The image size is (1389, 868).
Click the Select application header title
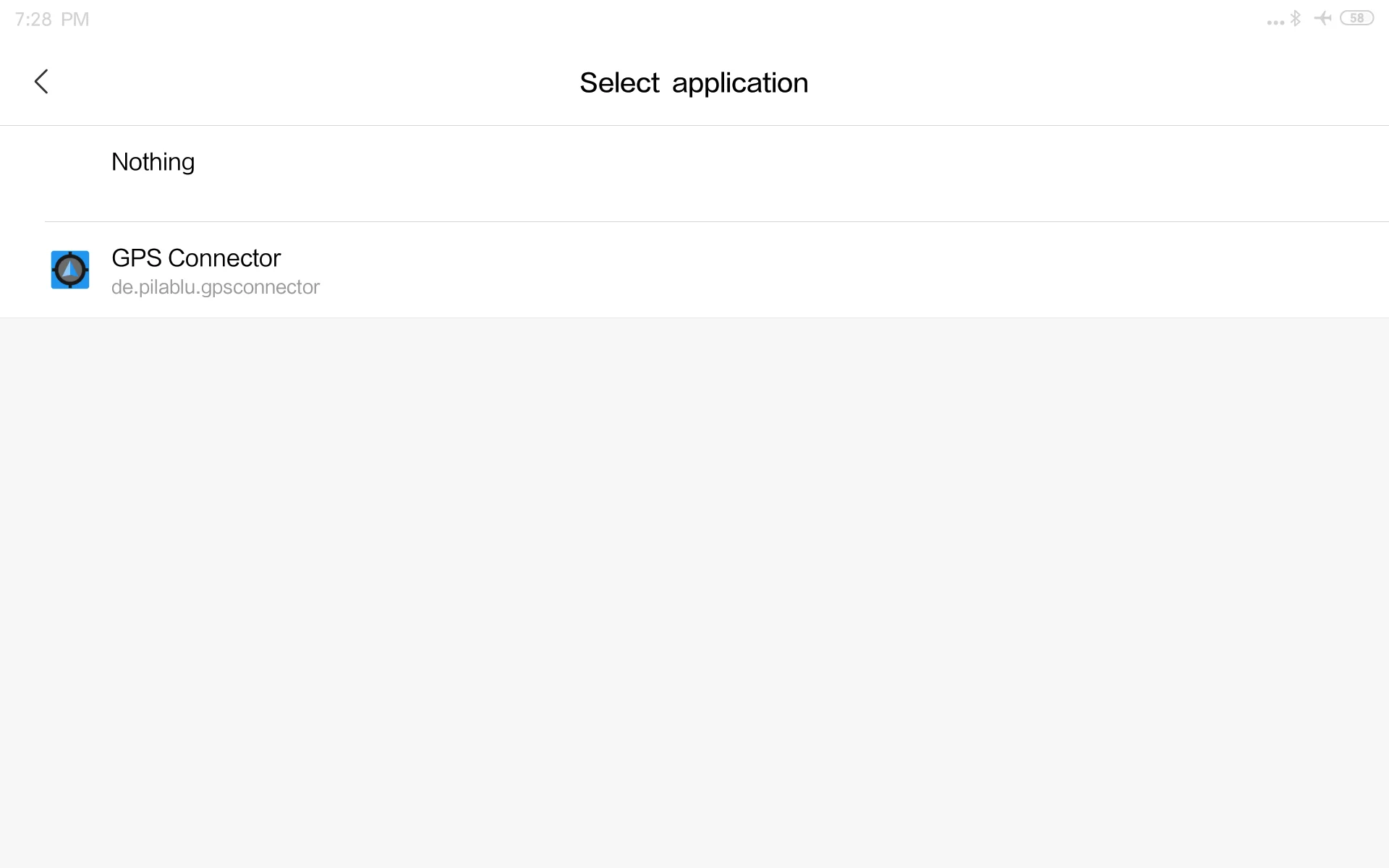pos(694,82)
